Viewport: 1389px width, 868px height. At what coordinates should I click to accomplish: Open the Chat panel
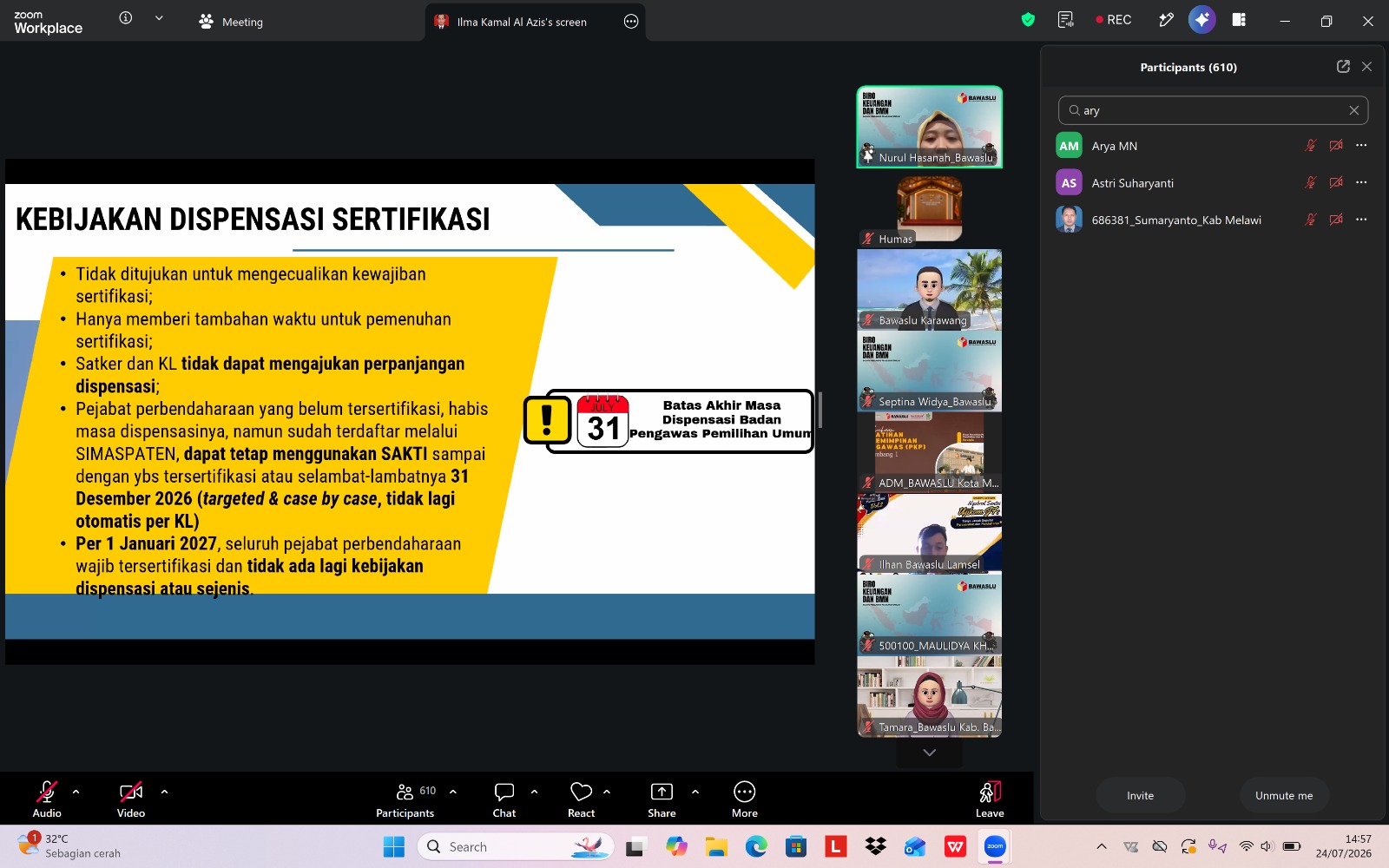click(504, 799)
